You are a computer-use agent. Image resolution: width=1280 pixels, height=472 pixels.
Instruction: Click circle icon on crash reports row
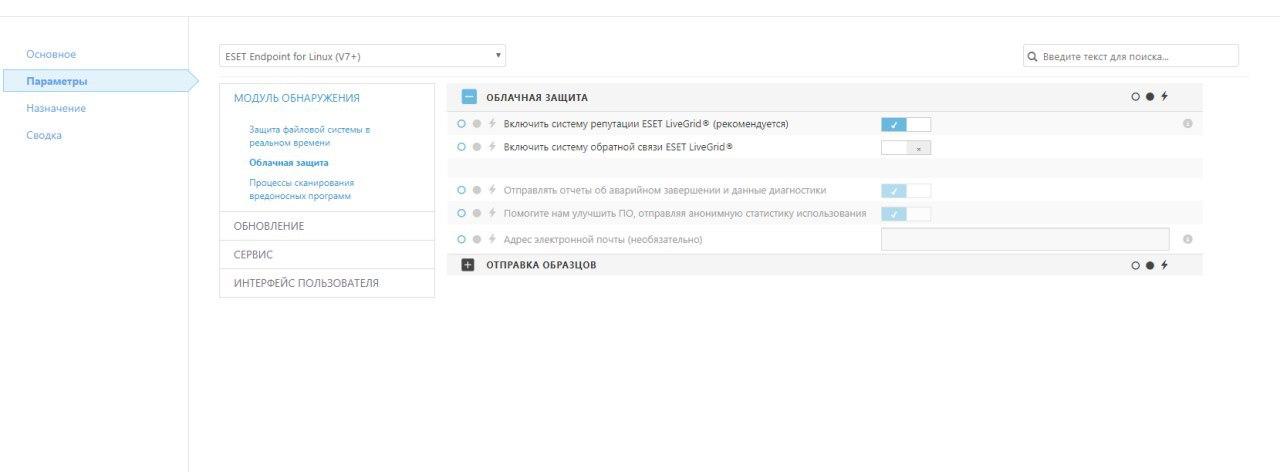[461, 190]
